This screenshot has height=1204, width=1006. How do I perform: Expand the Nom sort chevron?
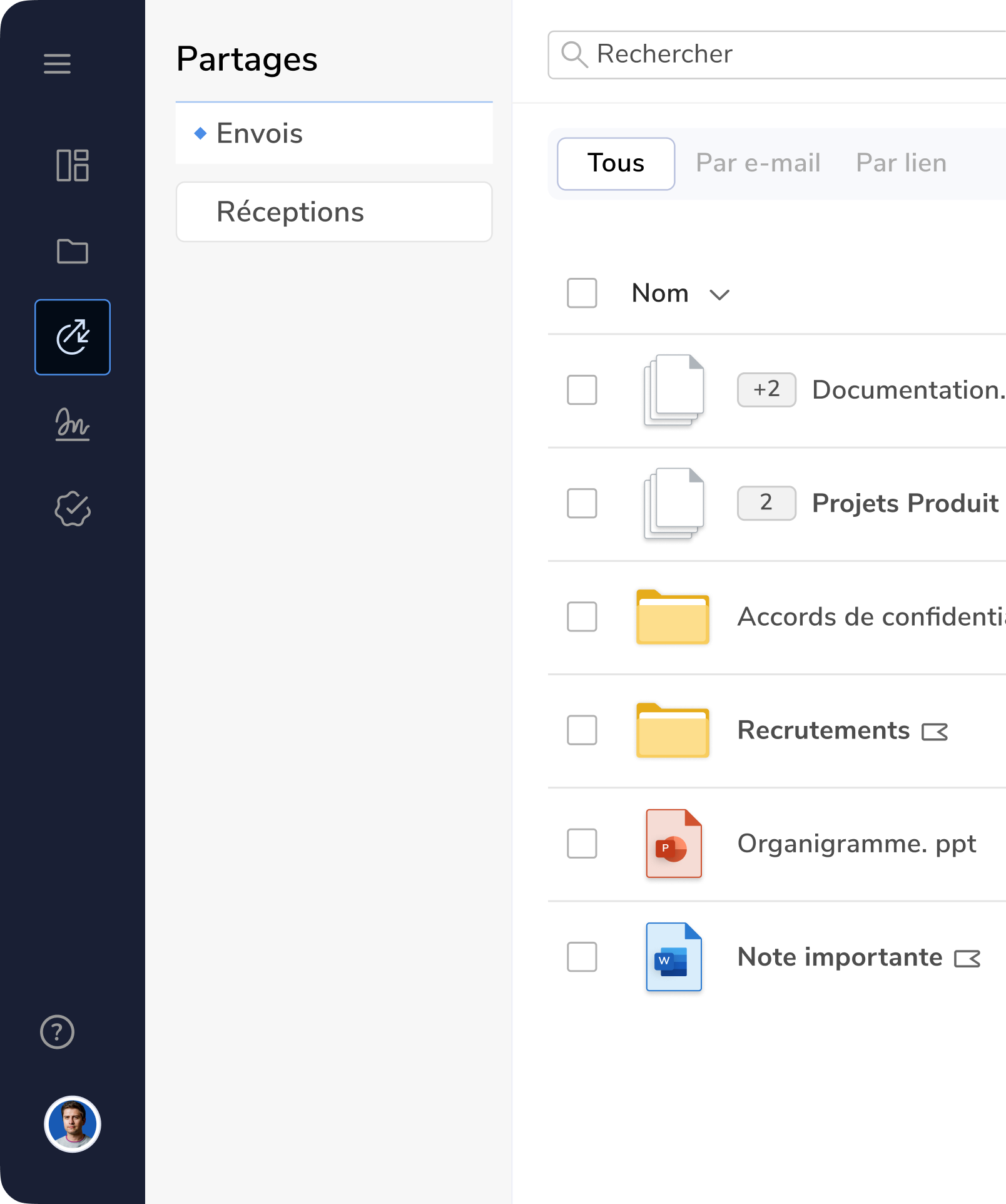point(719,295)
